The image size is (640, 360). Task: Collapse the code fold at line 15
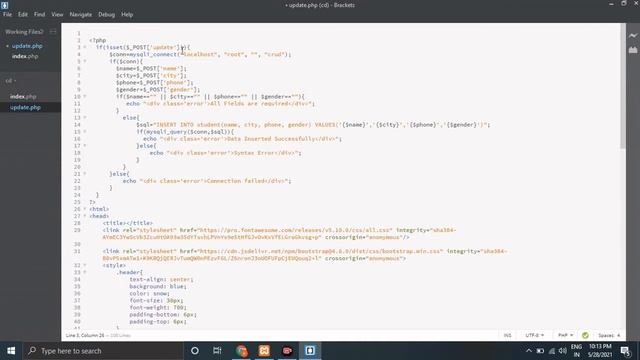85,132
